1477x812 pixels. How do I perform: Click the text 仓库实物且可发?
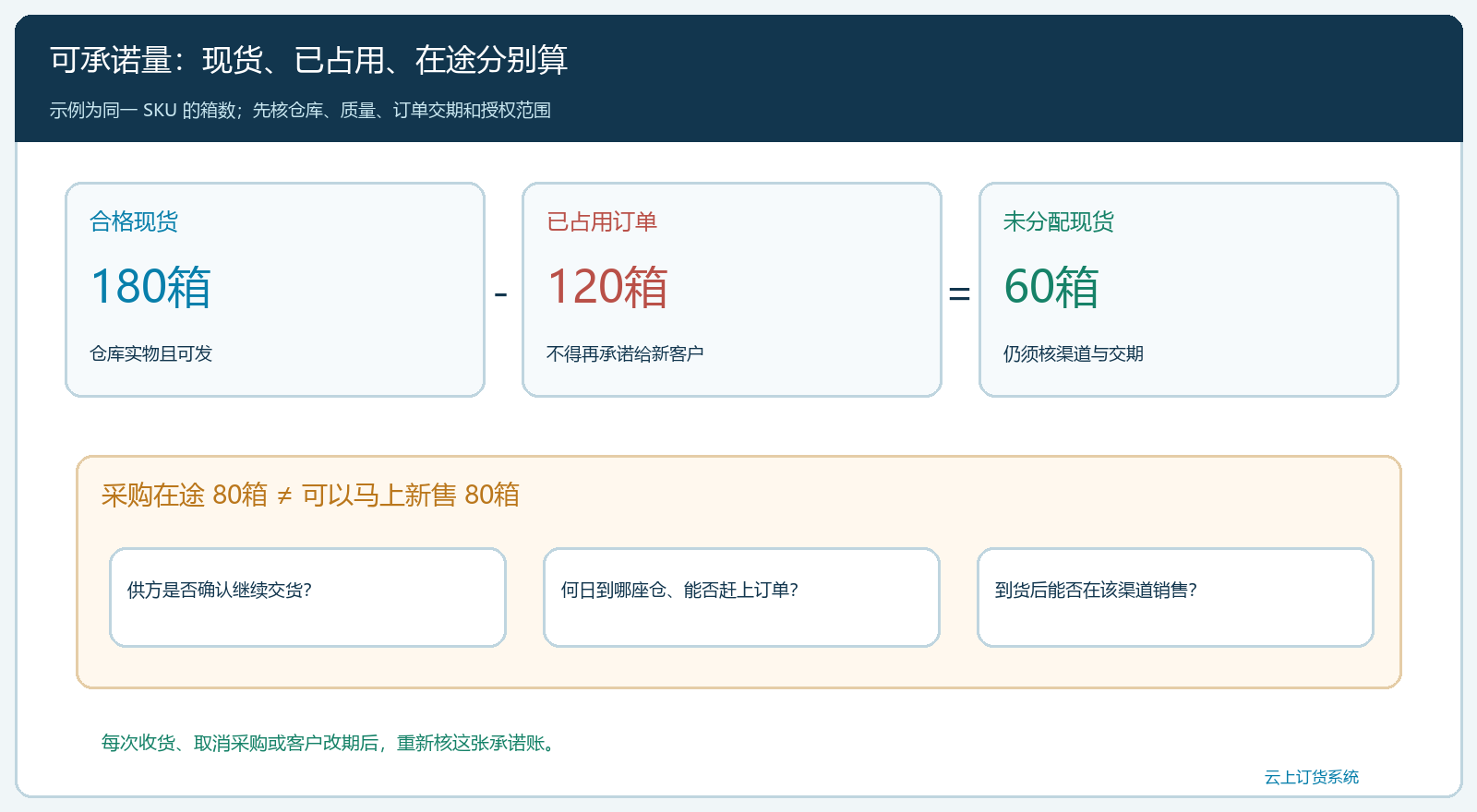151,353
